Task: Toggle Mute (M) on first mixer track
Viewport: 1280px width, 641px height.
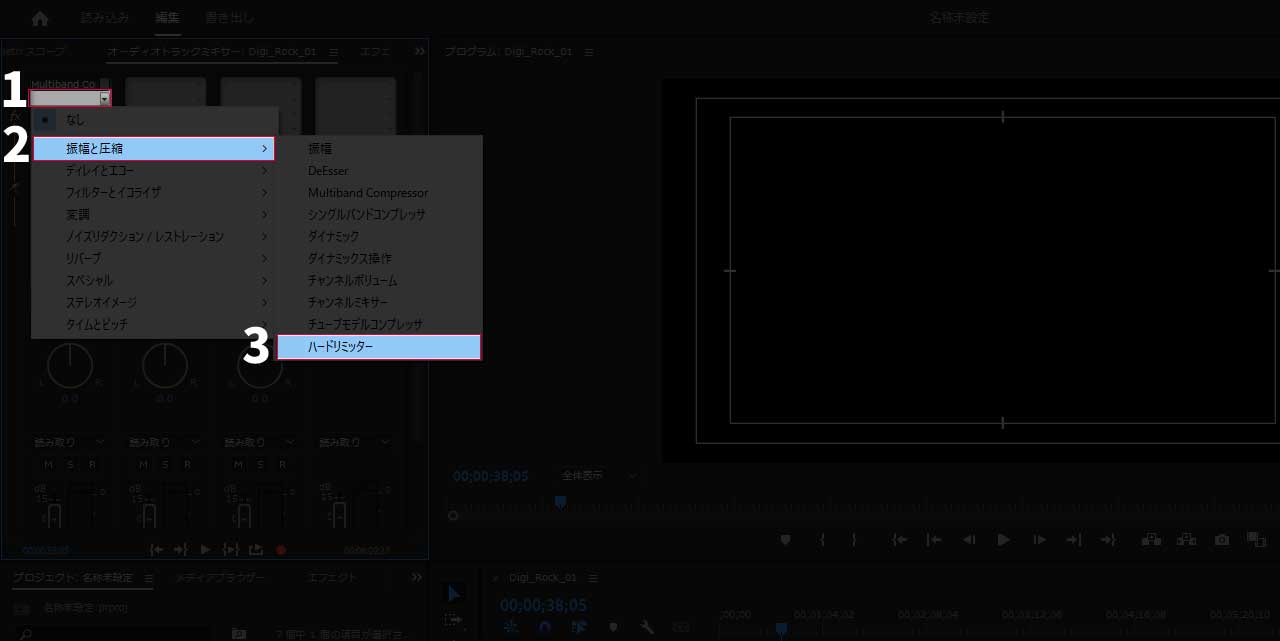Action: [48, 465]
